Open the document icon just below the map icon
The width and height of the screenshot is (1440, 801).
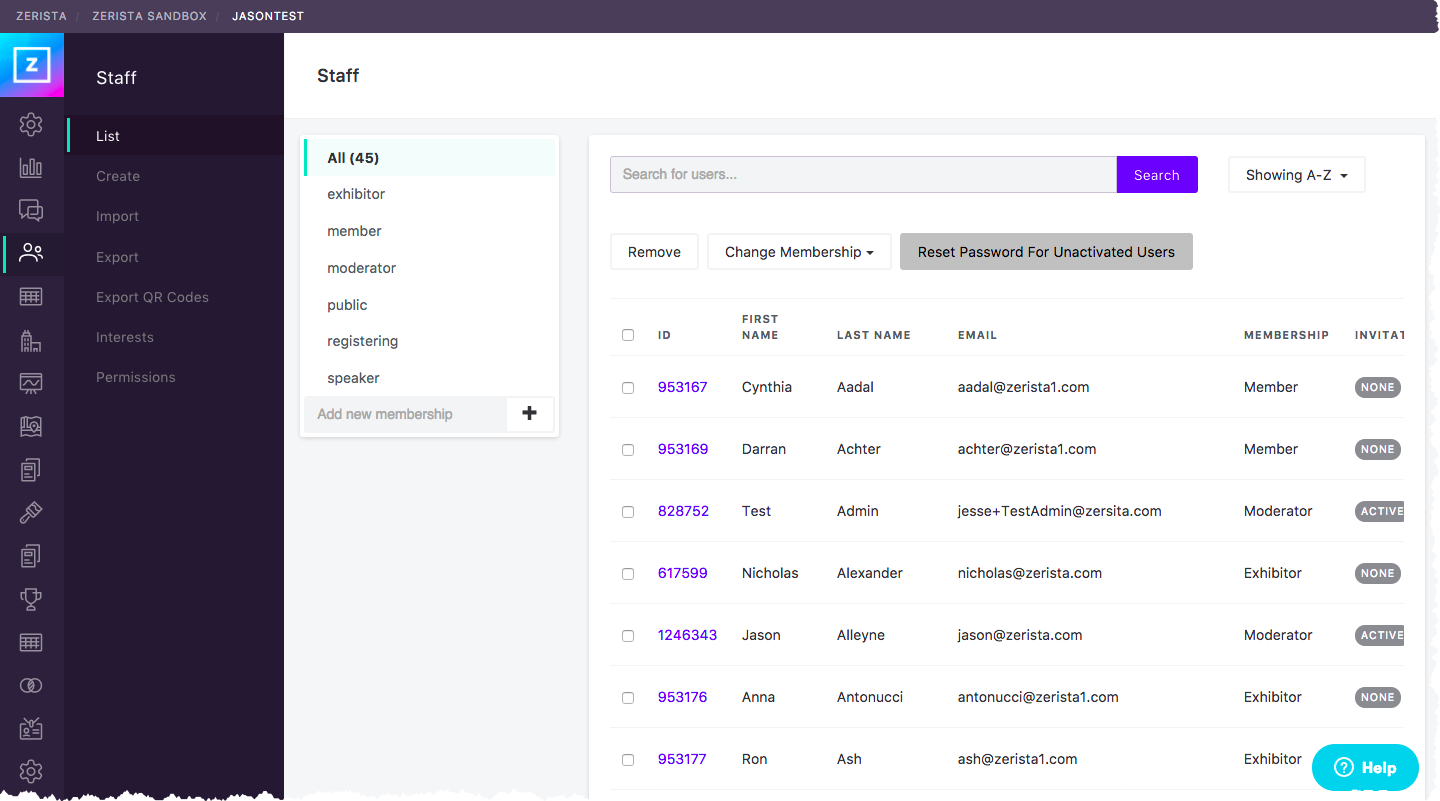[31, 469]
